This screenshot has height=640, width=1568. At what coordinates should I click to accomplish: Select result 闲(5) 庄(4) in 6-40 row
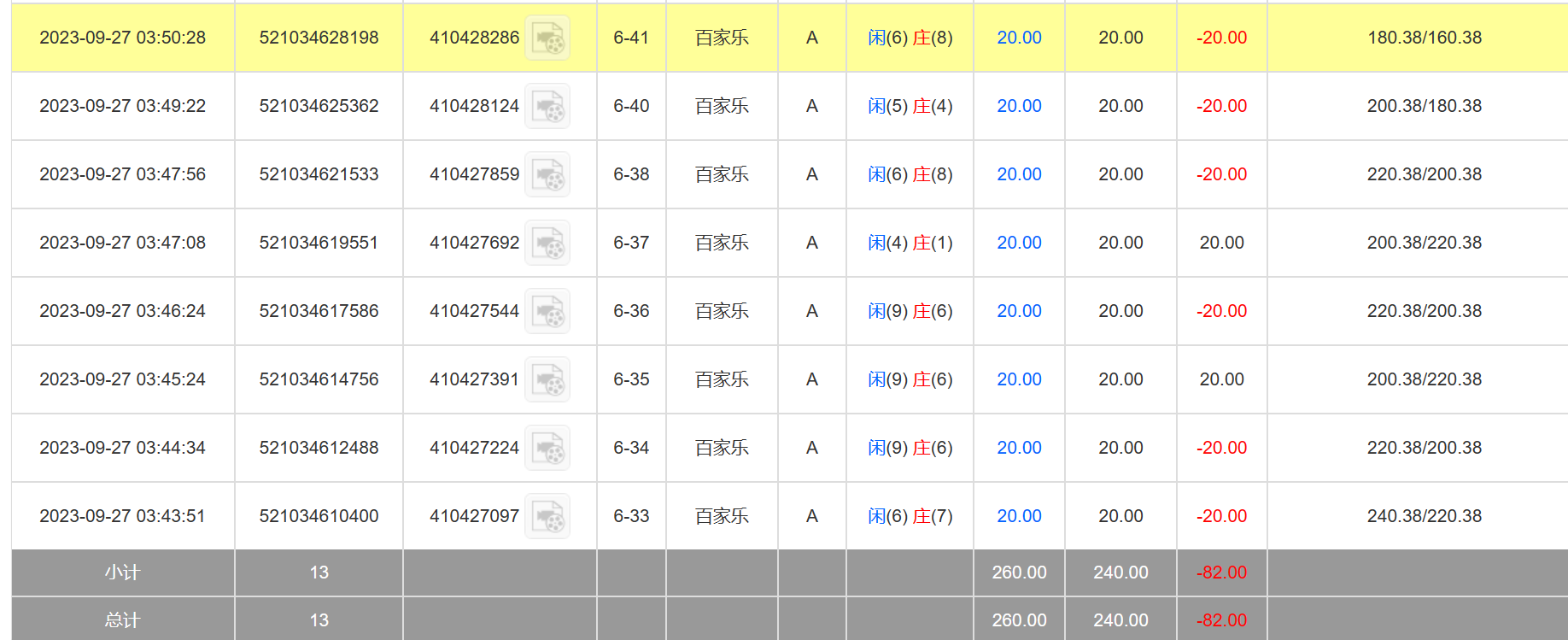tap(910, 106)
